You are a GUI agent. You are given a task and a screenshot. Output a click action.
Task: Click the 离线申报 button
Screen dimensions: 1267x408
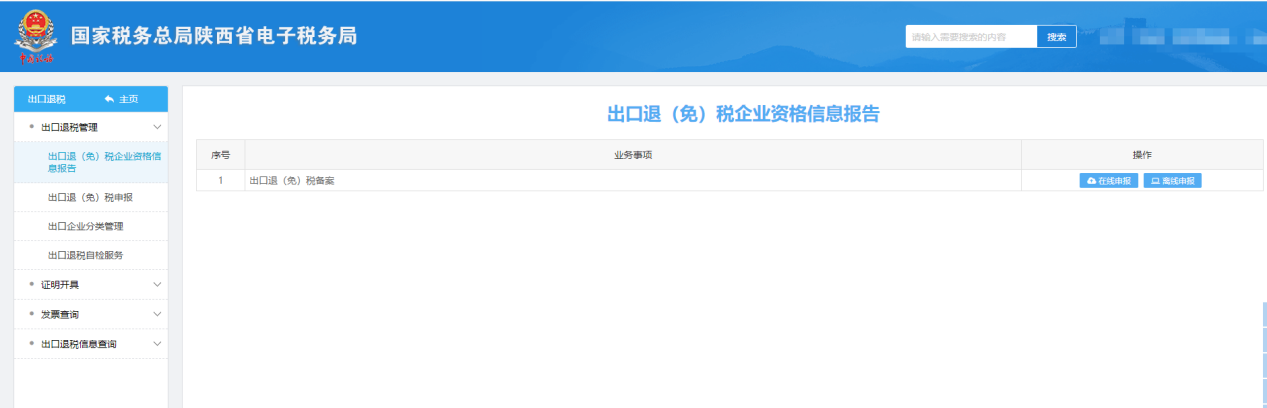coord(1172,181)
